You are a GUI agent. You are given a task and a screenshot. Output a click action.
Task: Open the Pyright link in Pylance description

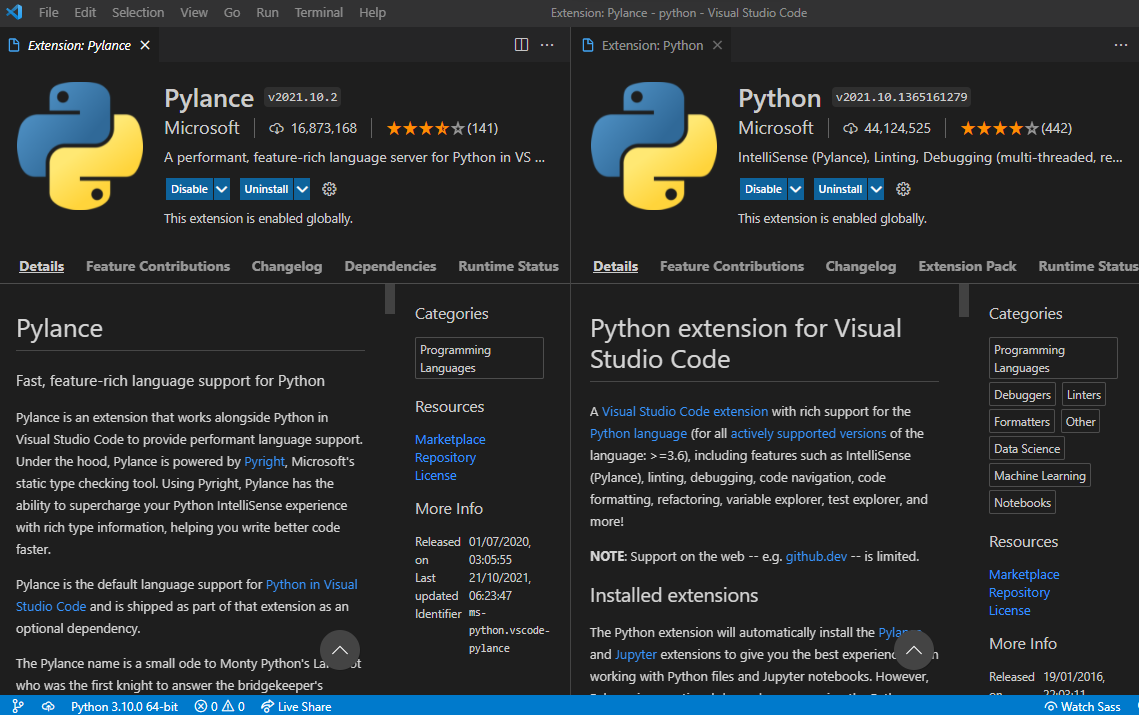tap(264, 461)
